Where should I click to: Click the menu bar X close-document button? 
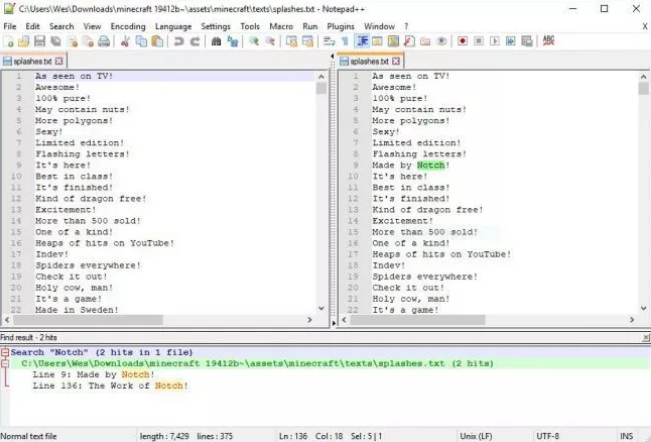click(645, 26)
